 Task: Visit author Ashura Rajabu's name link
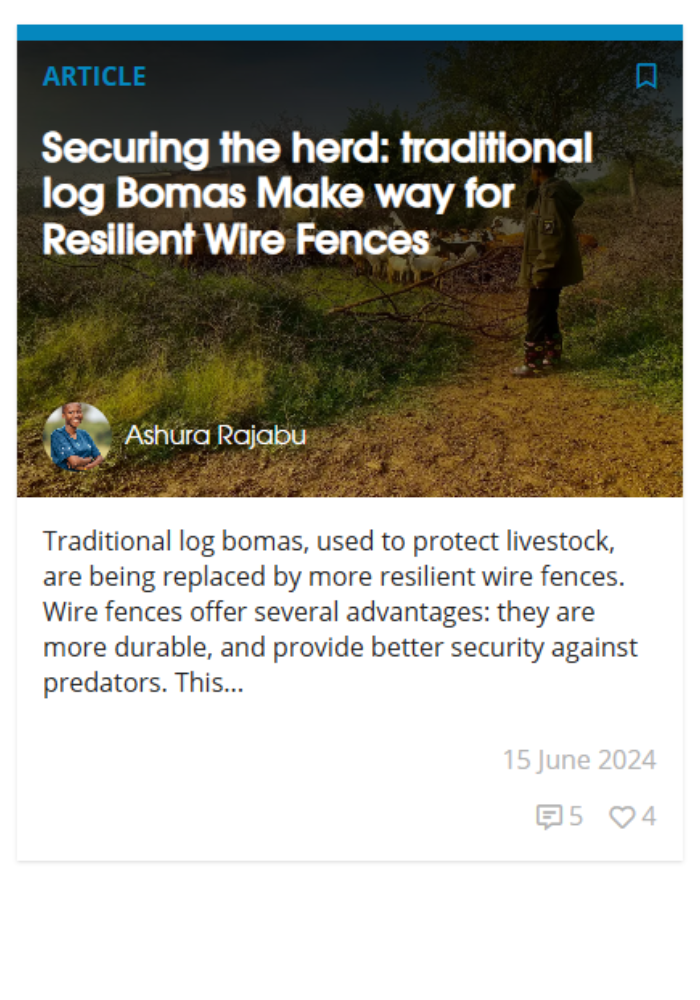pyautogui.click(x=215, y=436)
